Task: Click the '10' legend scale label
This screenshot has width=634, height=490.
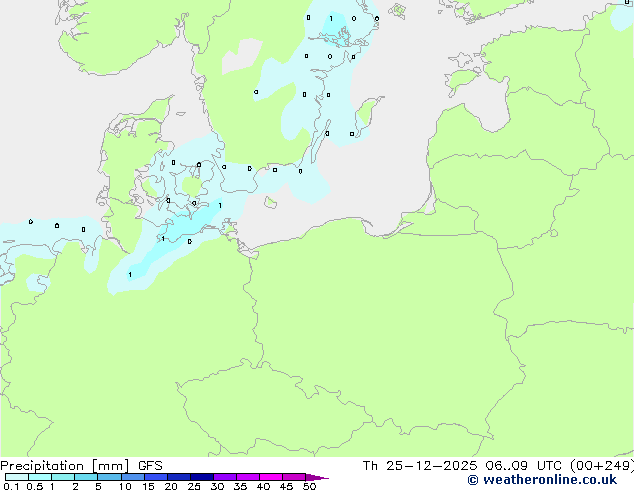Action: click(125, 486)
